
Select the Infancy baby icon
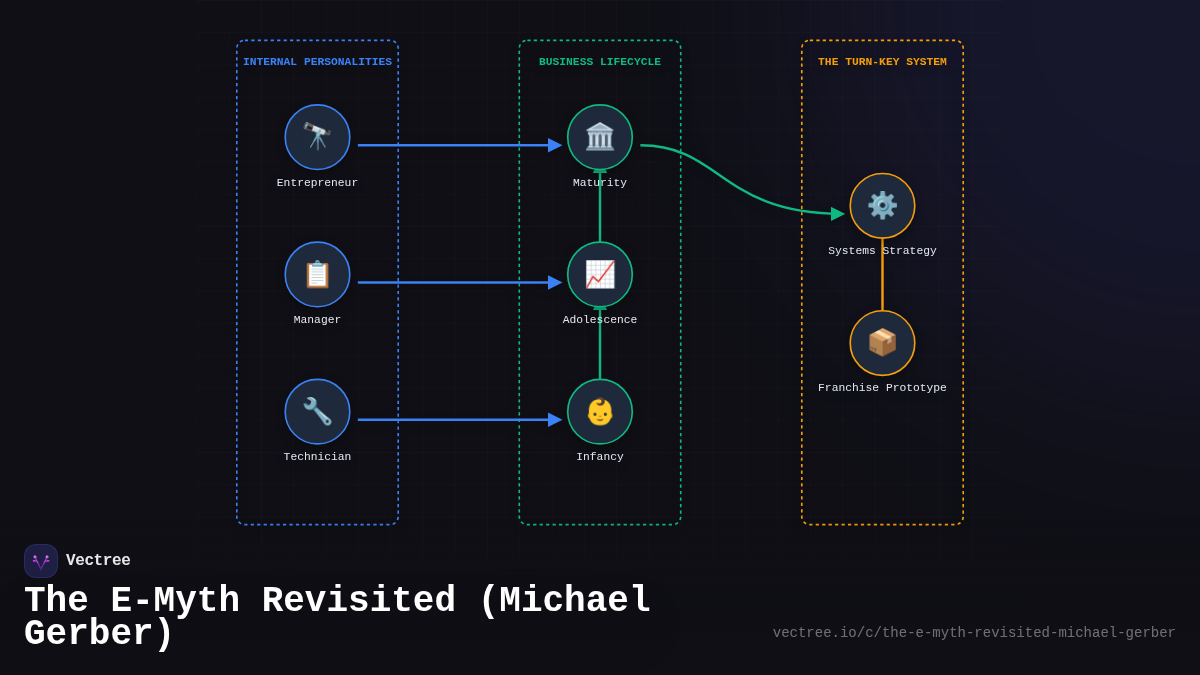point(600,411)
